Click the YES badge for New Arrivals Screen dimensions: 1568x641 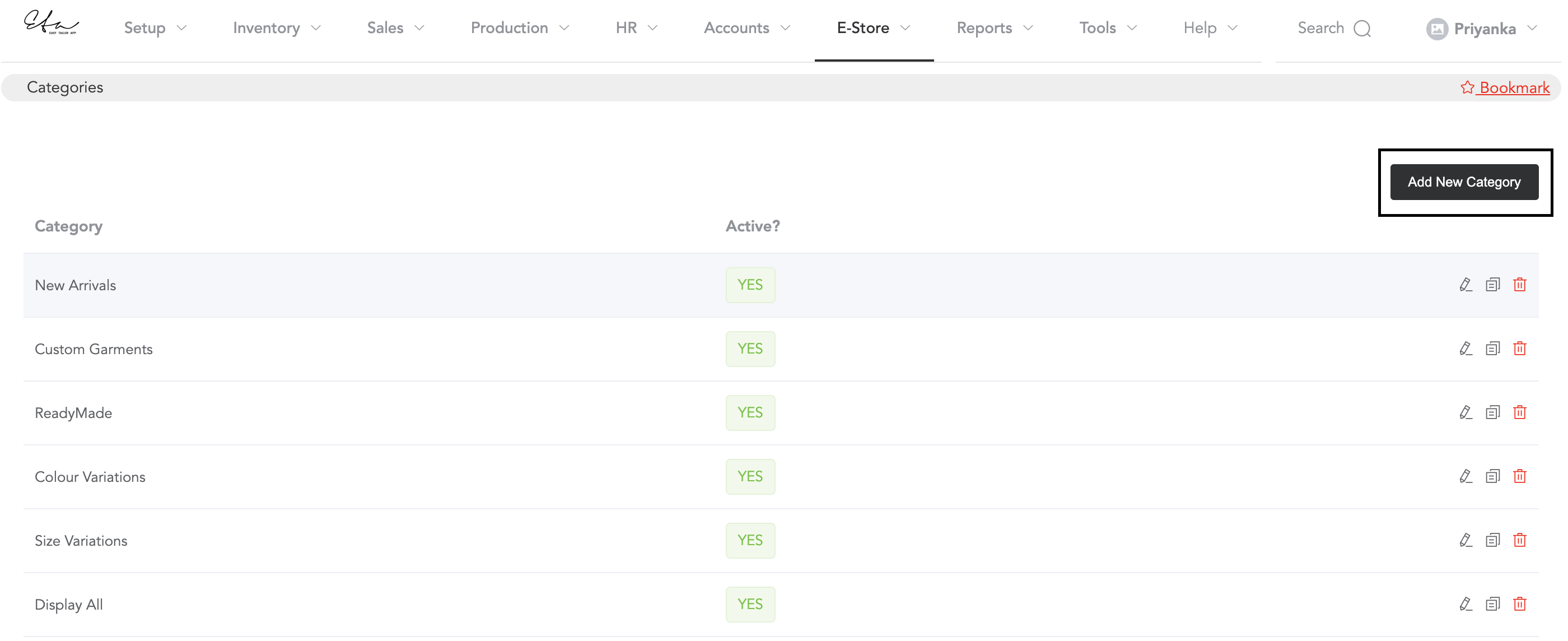pyautogui.click(x=750, y=285)
